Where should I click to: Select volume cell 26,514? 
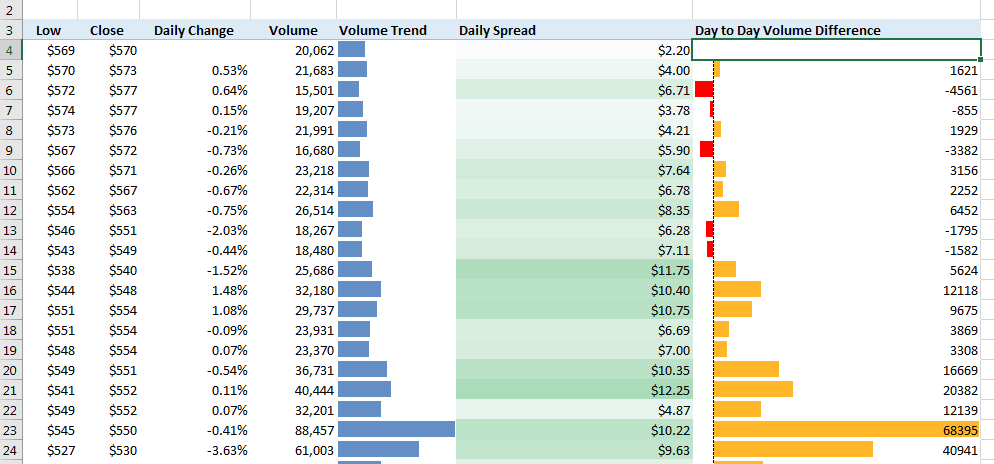pyautogui.click(x=294, y=210)
